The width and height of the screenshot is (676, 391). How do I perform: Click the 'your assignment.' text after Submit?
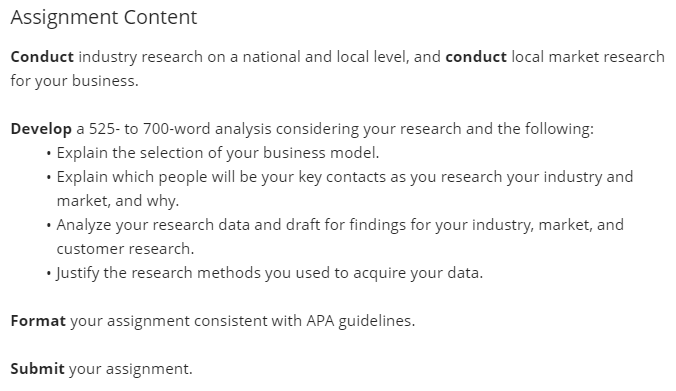(131, 369)
